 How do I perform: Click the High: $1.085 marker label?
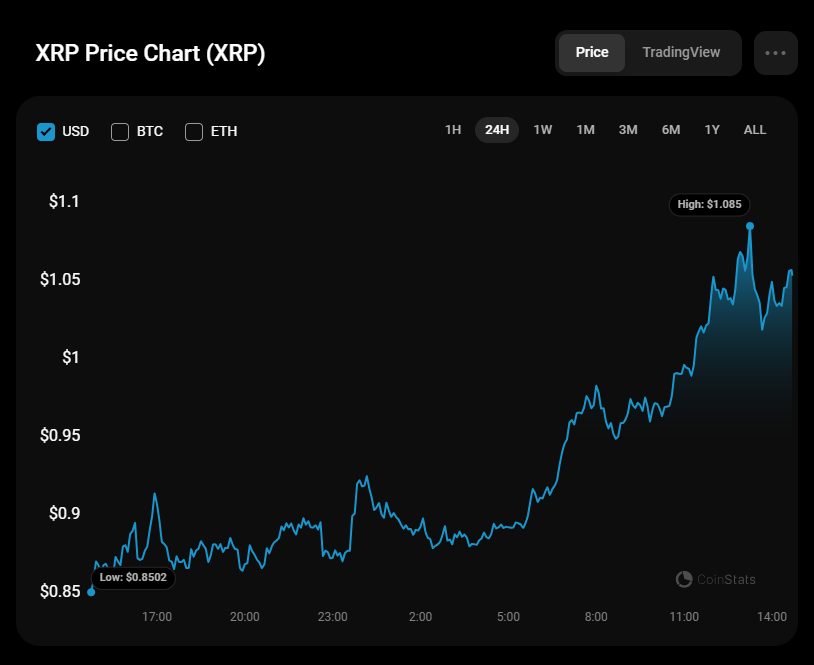(709, 204)
